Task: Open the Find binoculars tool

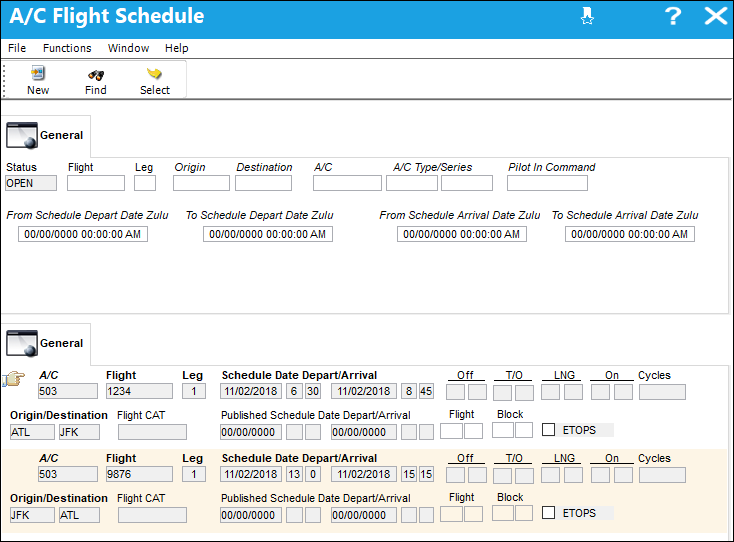Action: click(95, 74)
